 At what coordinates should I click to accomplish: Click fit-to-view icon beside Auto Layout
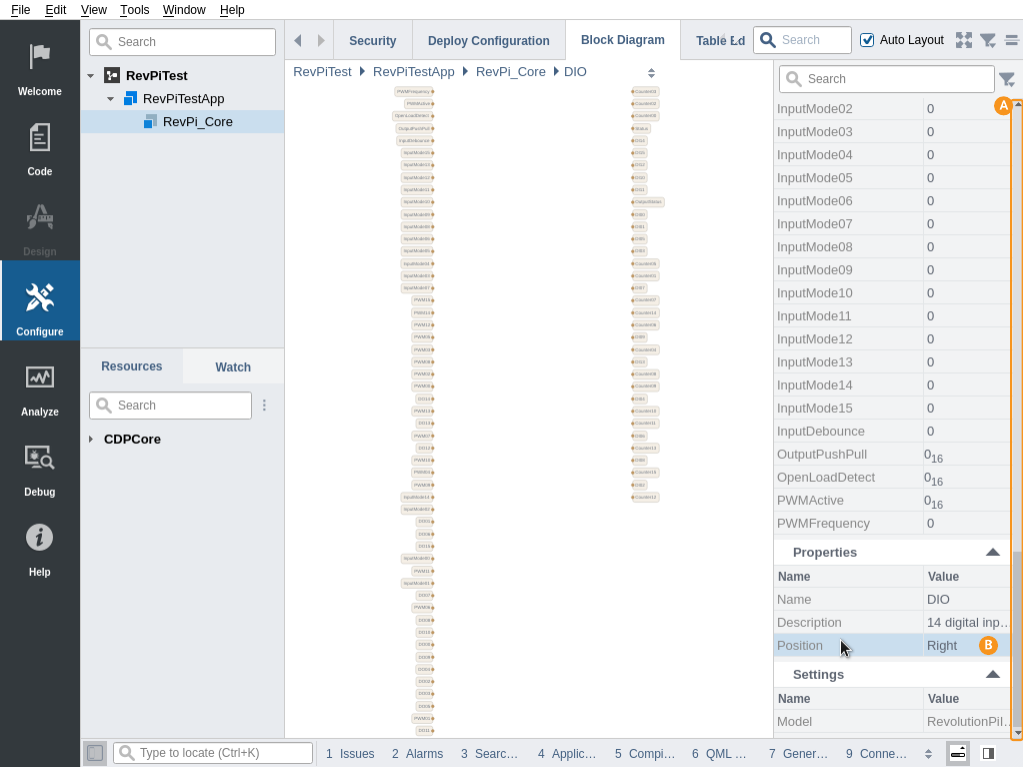(x=964, y=40)
